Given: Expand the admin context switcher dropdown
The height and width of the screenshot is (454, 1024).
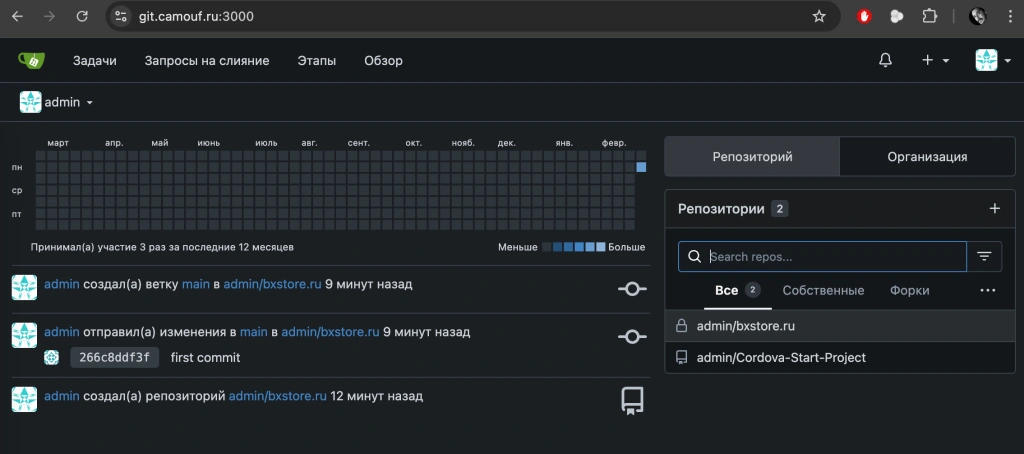Looking at the screenshot, I should coord(57,102).
